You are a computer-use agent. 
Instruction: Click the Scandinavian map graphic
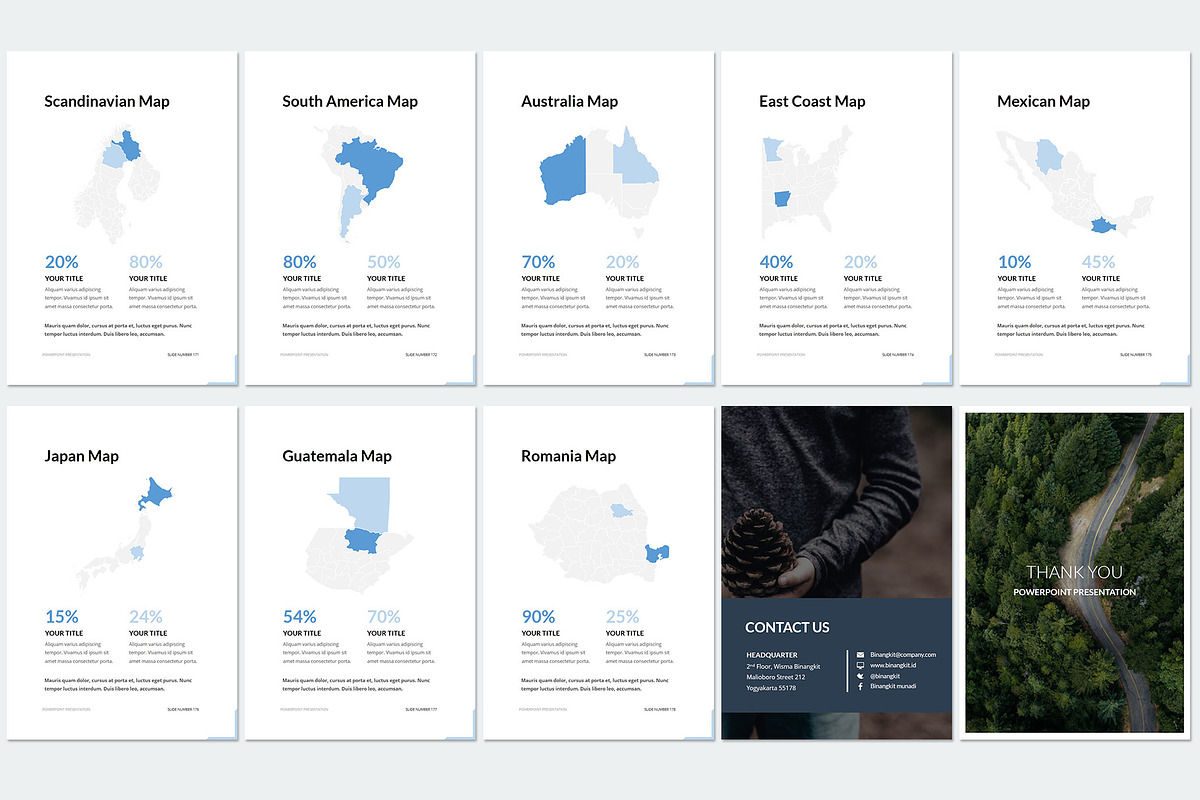117,185
